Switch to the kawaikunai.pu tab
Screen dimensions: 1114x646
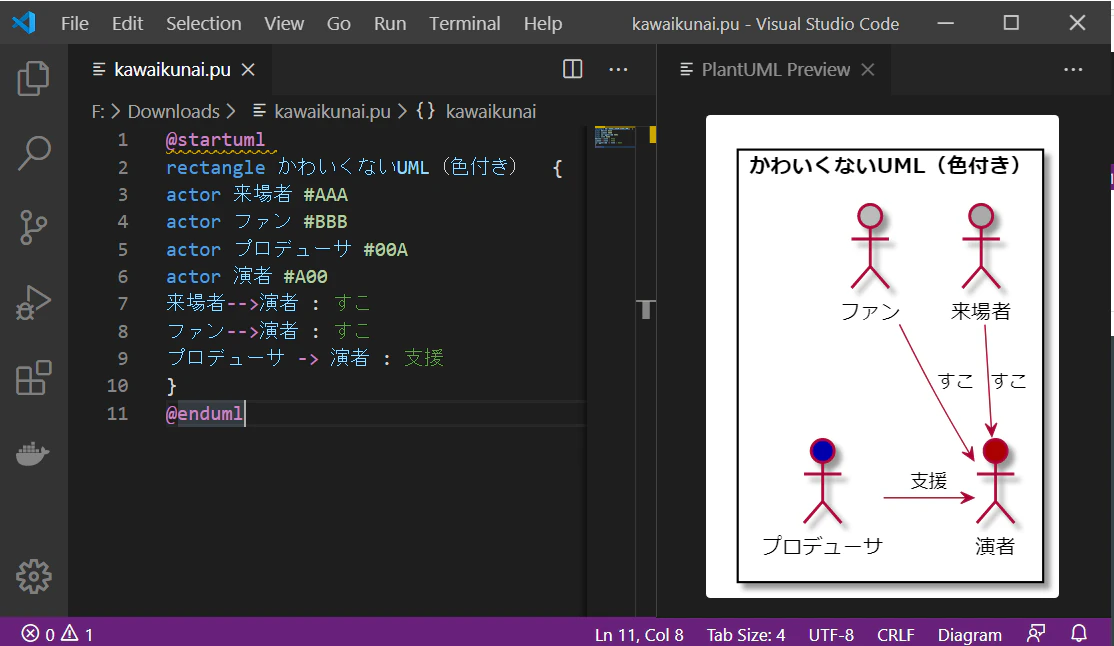coord(172,69)
